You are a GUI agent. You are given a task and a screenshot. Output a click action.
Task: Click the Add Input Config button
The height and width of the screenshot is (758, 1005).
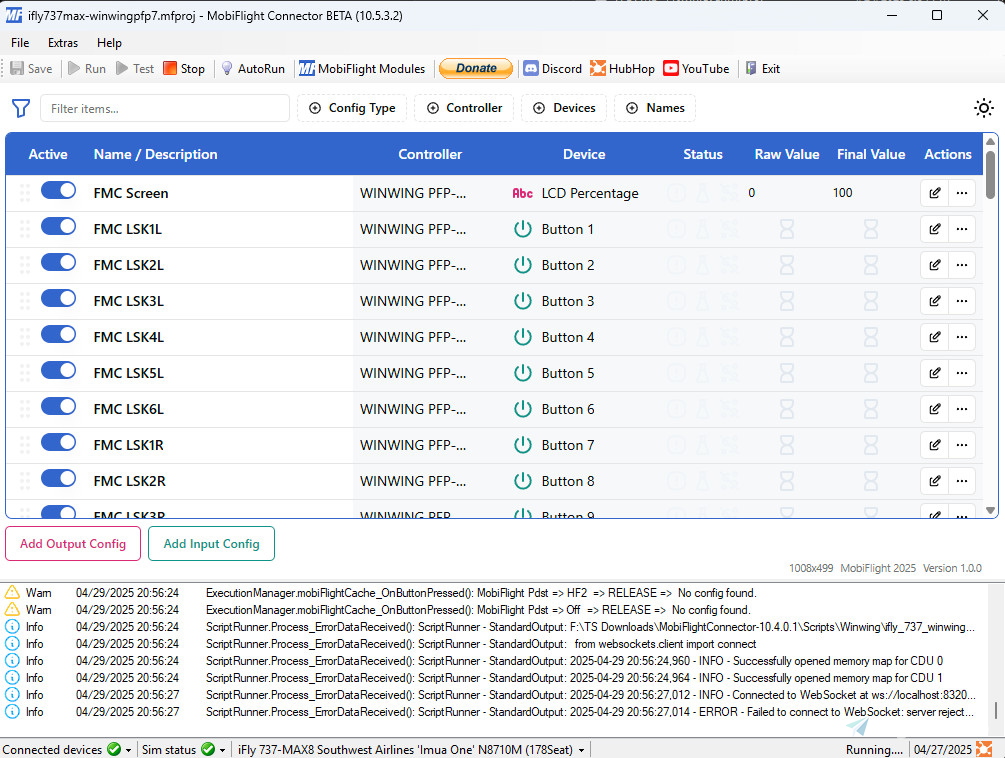(211, 544)
